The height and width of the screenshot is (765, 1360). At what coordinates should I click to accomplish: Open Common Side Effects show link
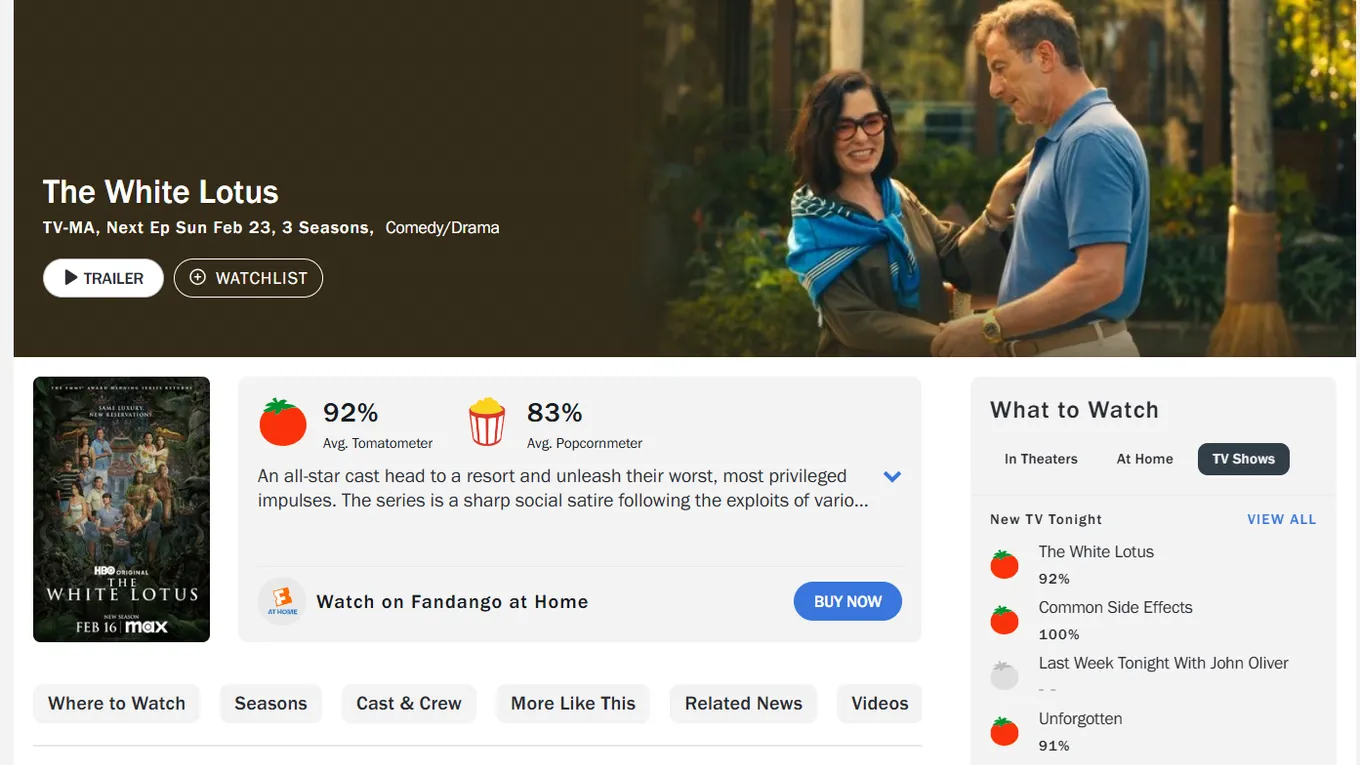pos(1115,607)
